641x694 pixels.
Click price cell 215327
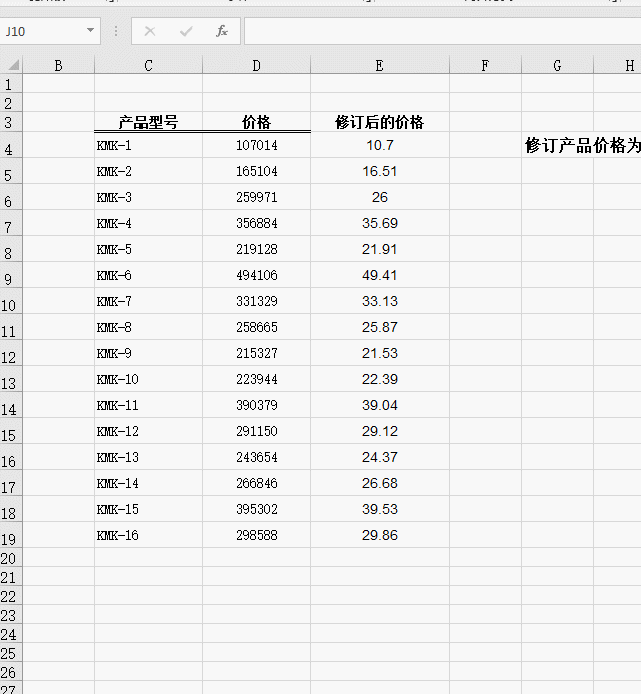pos(256,353)
